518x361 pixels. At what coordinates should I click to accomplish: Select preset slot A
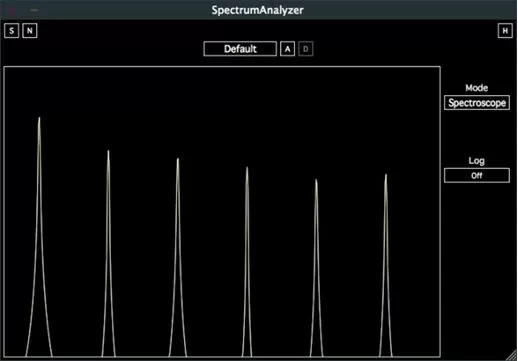pyautogui.click(x=287, y=49)
